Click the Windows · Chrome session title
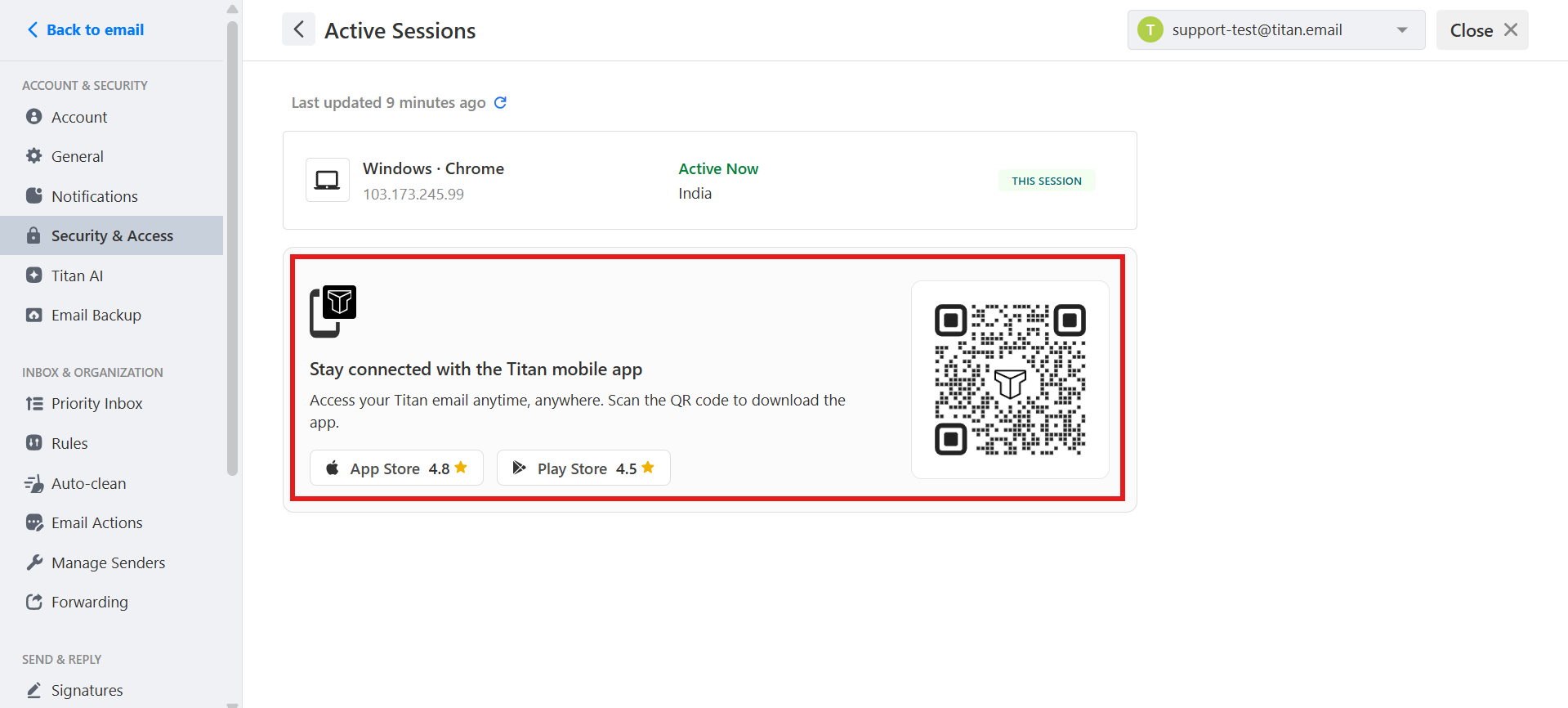 (434, 168)
